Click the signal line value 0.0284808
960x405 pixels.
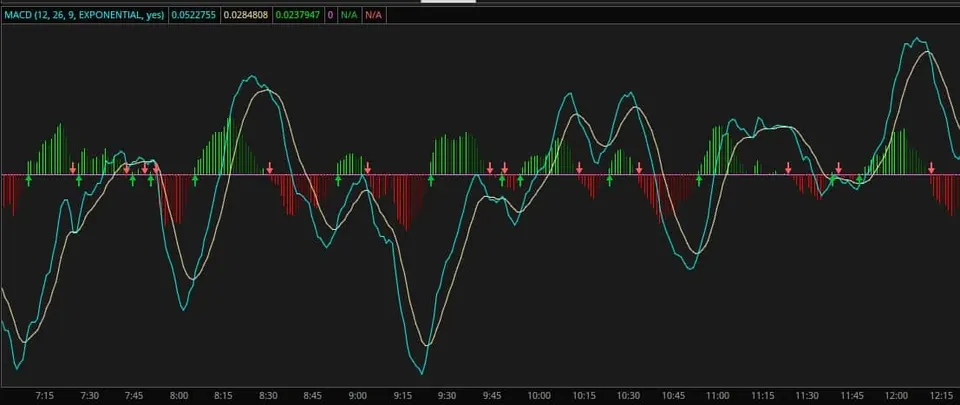pos(246,15)
